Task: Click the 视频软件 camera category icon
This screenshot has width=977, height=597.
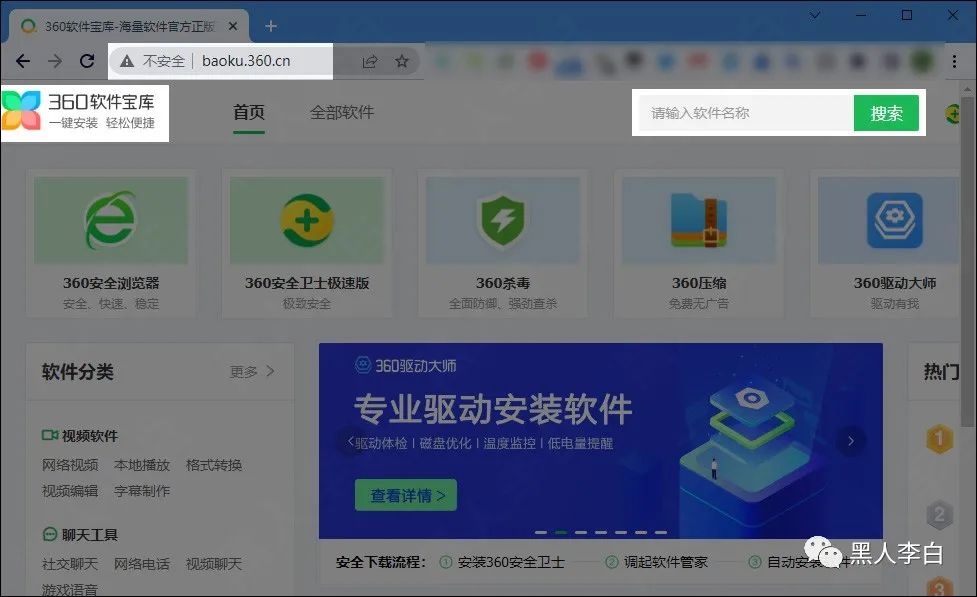Action: point(50,435)
